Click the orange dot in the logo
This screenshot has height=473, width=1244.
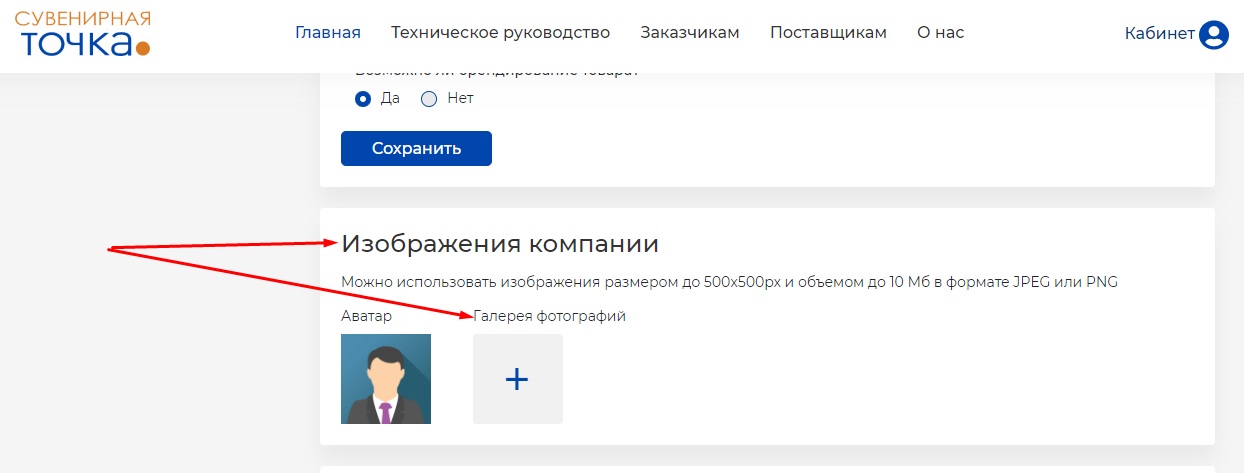[x=142, y=47]
